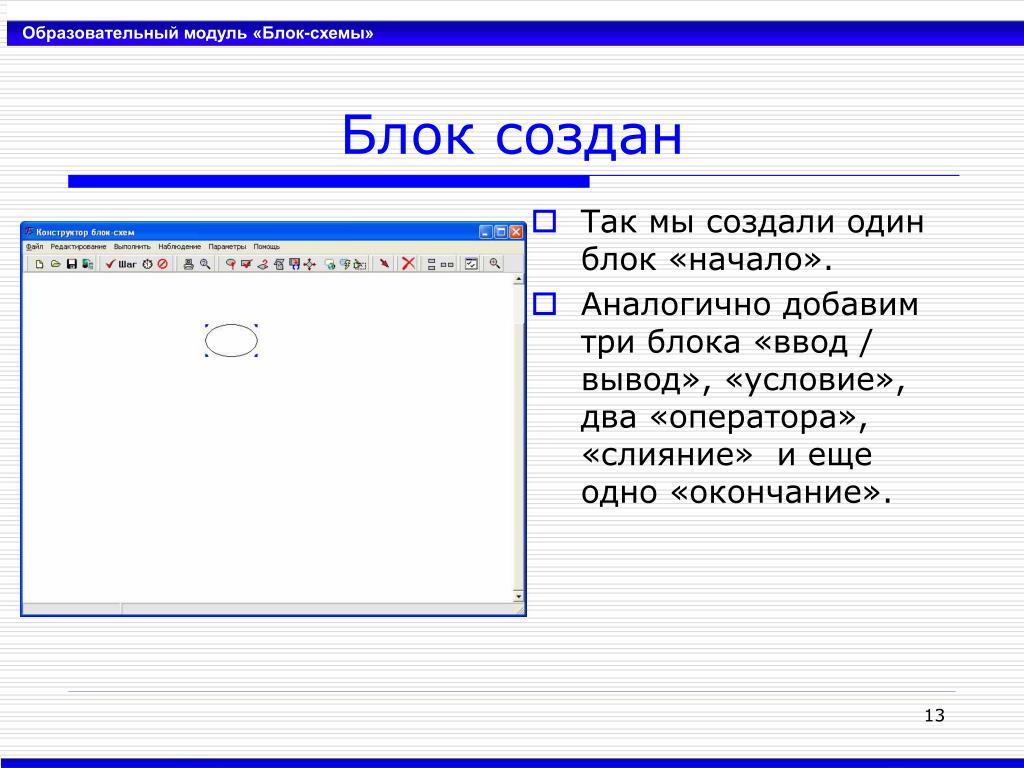Click the header text Образовательный модуль «Блок-схемы»
This screenshot has height=768, width=1024.
click(x=198, y=33)
